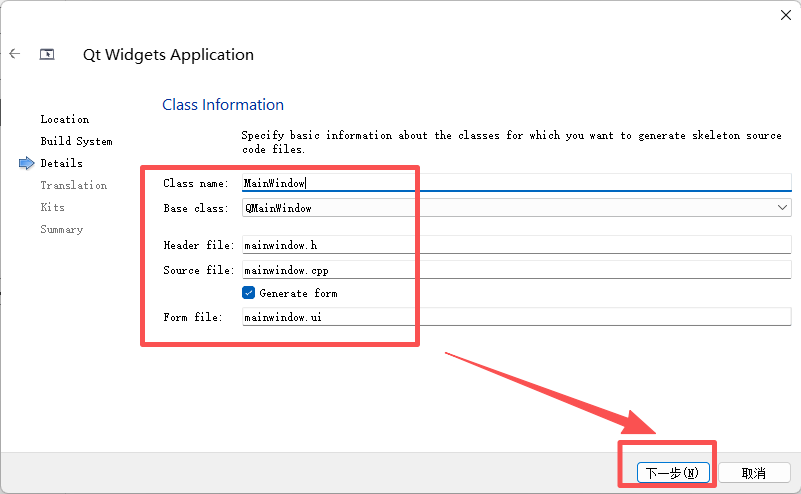The width and height of the screenshot is (801, 494).
Task: Select the Location step in the sidebar
Action: pyautogui.click(x=65, y=119)
